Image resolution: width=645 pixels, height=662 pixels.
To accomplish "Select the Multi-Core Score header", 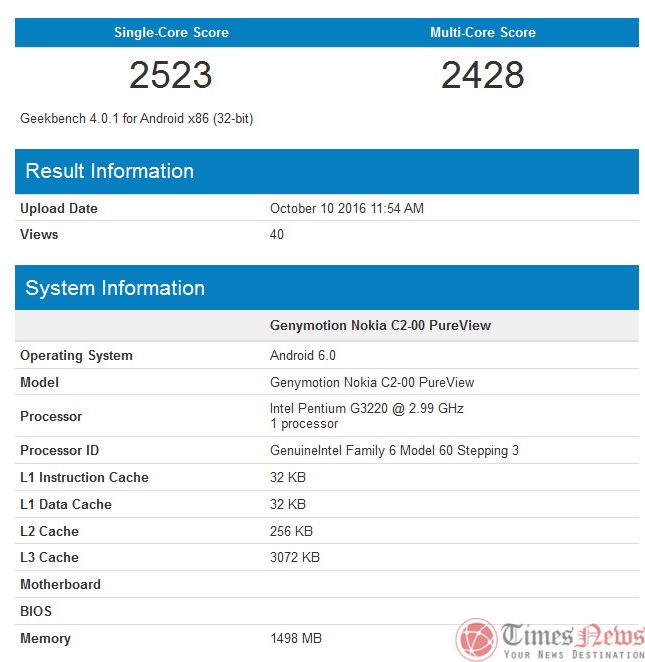I will click(x=483, y=33).
